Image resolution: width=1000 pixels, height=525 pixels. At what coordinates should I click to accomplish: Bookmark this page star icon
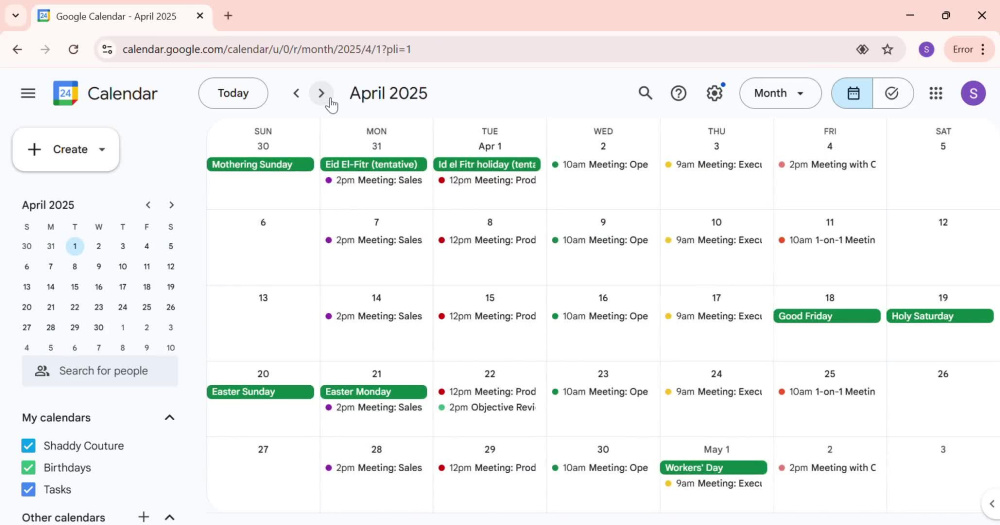(887, 49)
